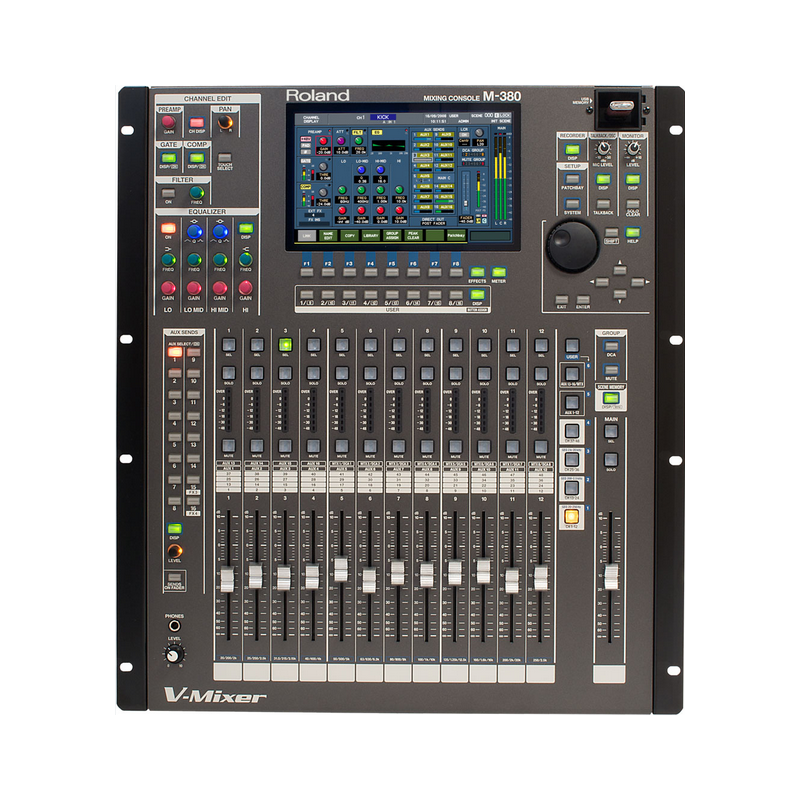Switch to the USER layer button
This screenshot has height=800, width=800.
[x=572, y=345]
